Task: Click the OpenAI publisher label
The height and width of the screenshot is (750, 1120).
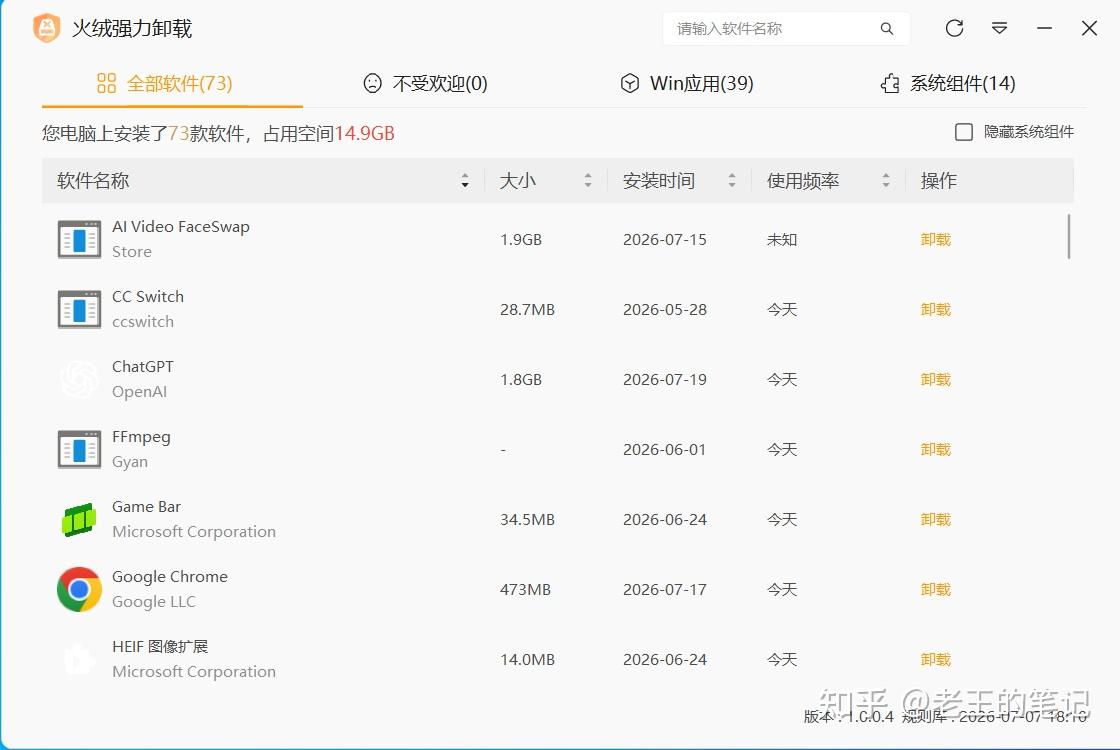Action: pyautogui.click(x=139, y=391)
